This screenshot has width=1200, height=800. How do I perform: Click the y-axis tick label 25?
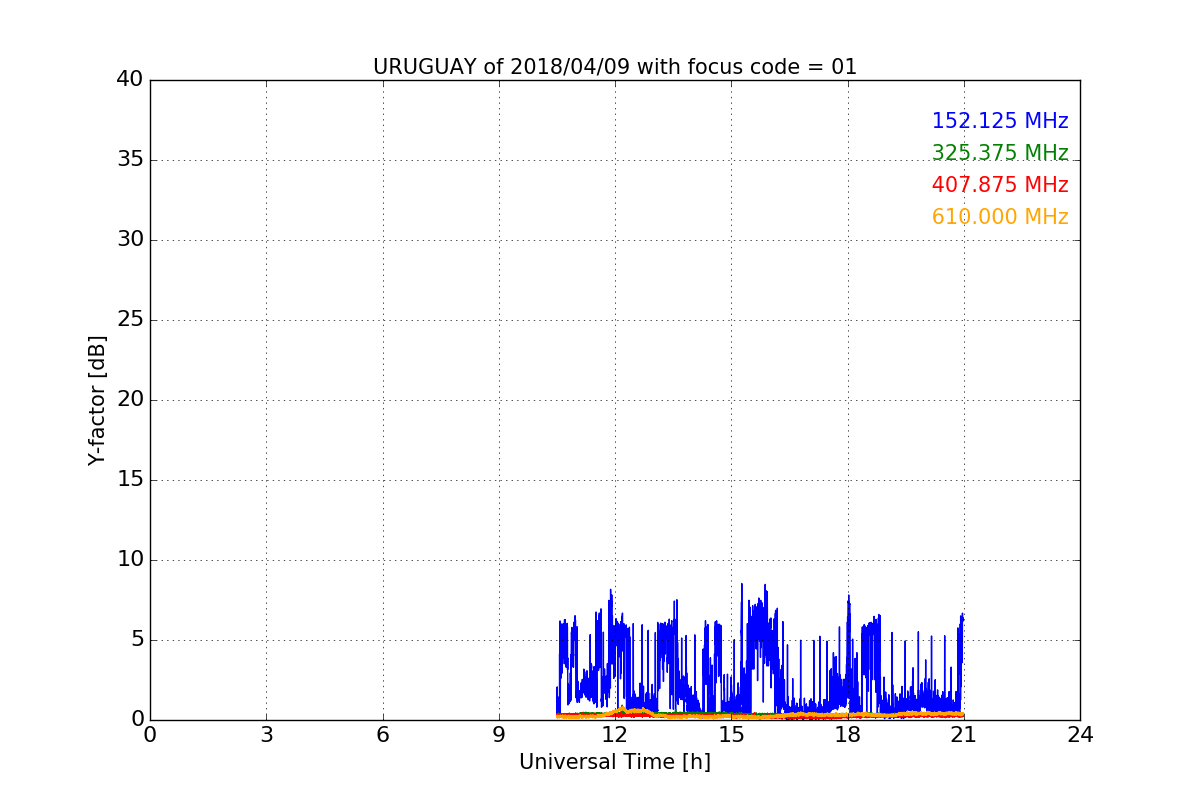130,320
